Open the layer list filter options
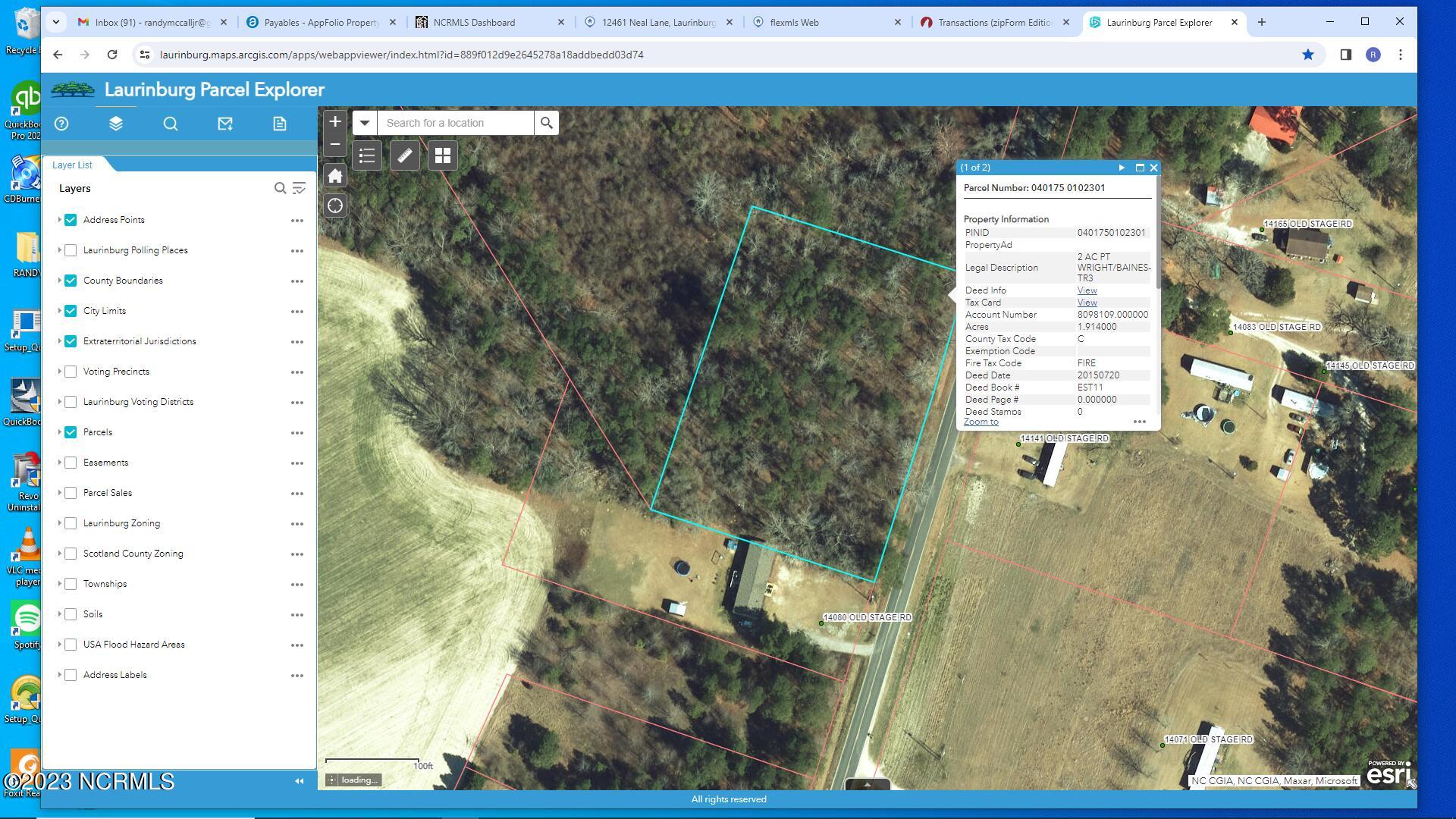The width and height of the screenshot is (1456, 819). tap(300, 188)
